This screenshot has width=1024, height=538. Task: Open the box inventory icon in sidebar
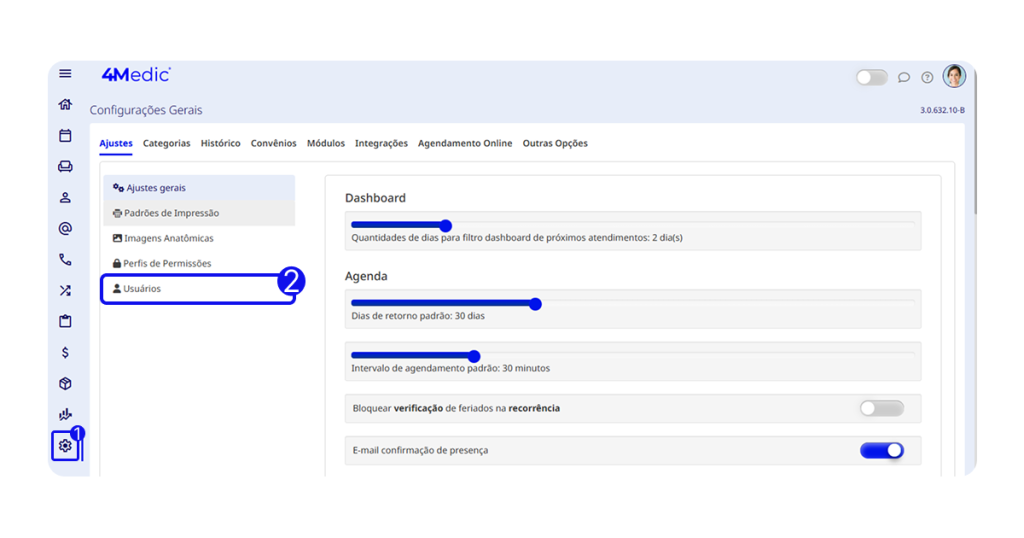coord(65,384)
